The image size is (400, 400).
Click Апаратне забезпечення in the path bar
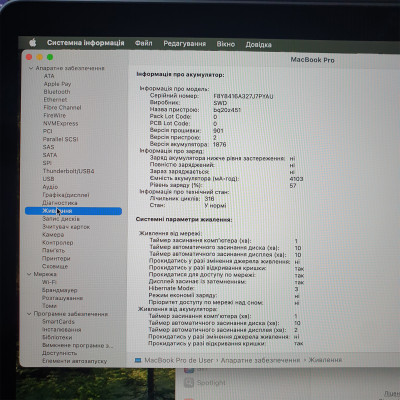pyautogui.click(x=260, y=360)
